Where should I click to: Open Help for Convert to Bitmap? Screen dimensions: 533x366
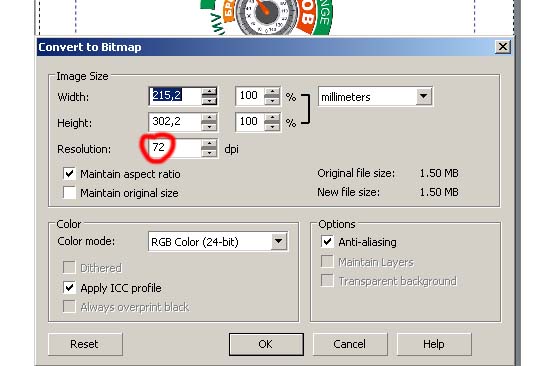pyautogui.click(x=434, y=344)
